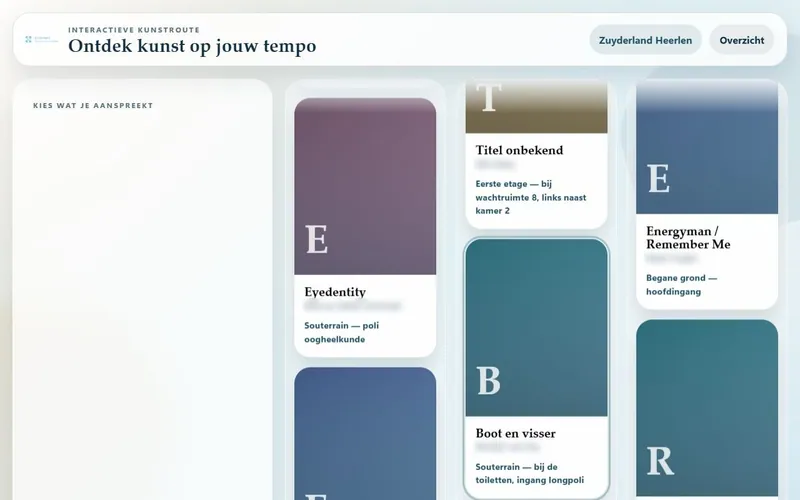The width and height of the screenshot is (800, 500).
Task: Click the Zuyderland Heerlen button
Action: point(645,40)
